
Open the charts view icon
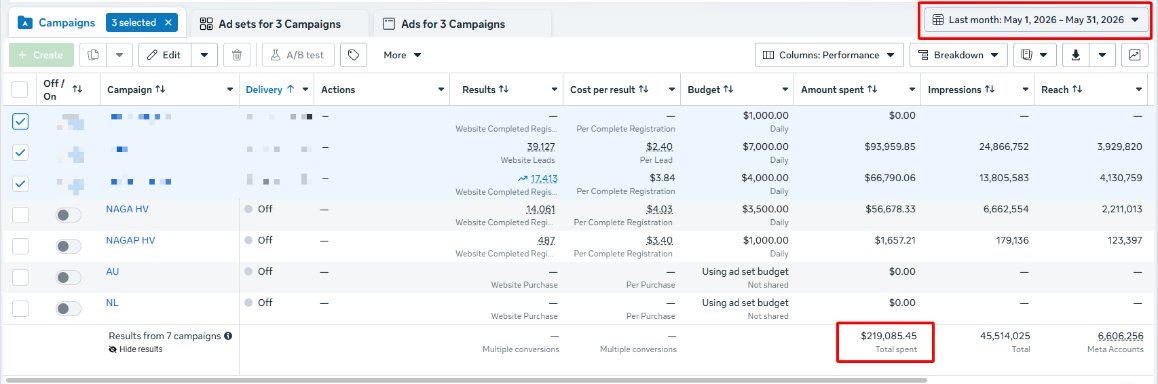(x=1134, y=55)
